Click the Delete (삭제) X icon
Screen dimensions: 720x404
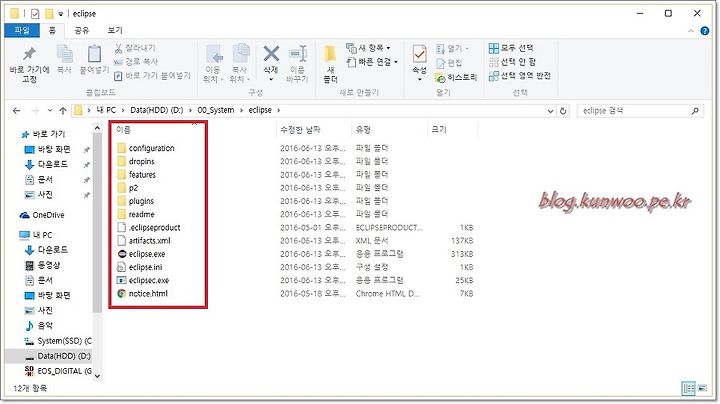[x=271, y=54]
